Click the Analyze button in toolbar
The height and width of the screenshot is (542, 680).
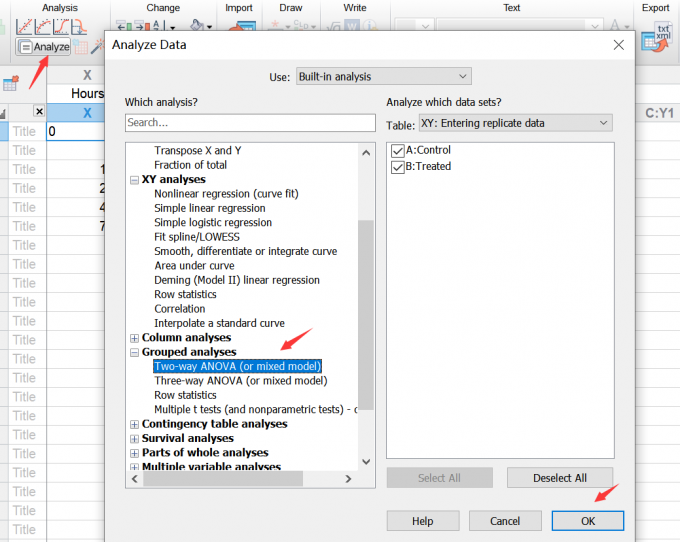pyautogui.click(x=43, y=46)
